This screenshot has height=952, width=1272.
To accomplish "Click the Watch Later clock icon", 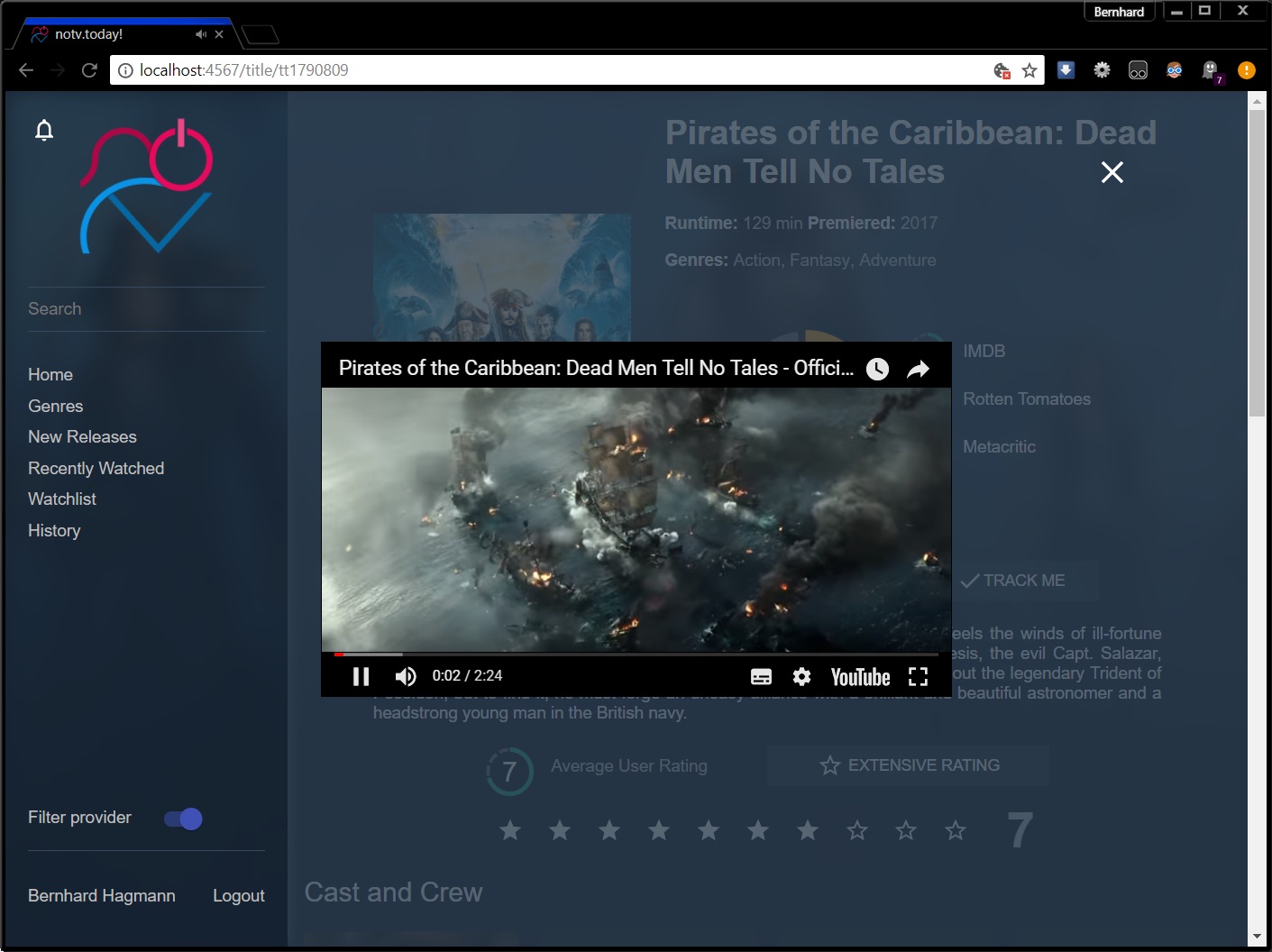I will coord(877,369).
